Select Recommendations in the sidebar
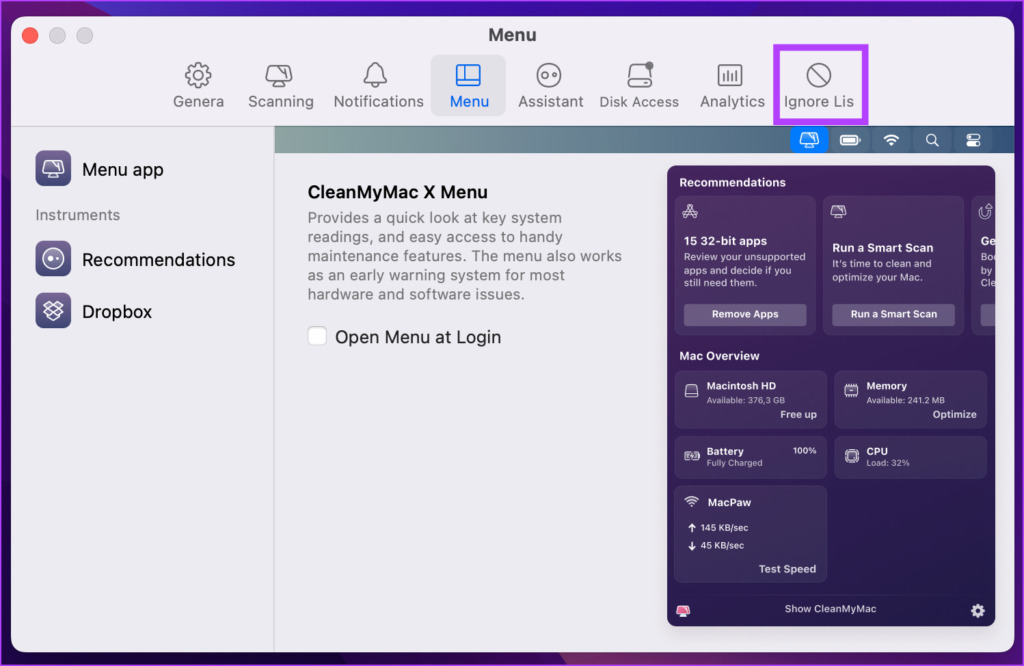Viewport: 1024px width, 666px height. pos(135,259)
